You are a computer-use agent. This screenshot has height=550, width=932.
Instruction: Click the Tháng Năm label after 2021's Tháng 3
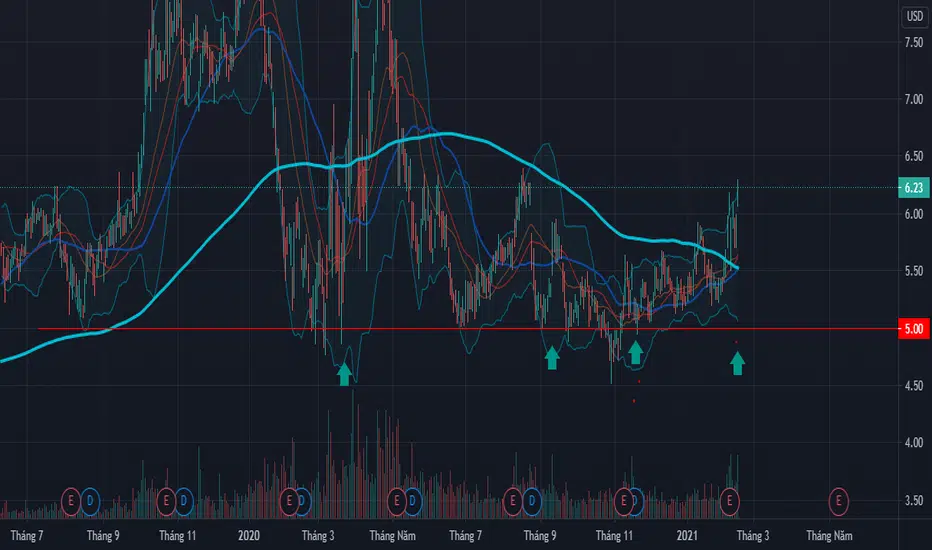click(x=829, y=536)
